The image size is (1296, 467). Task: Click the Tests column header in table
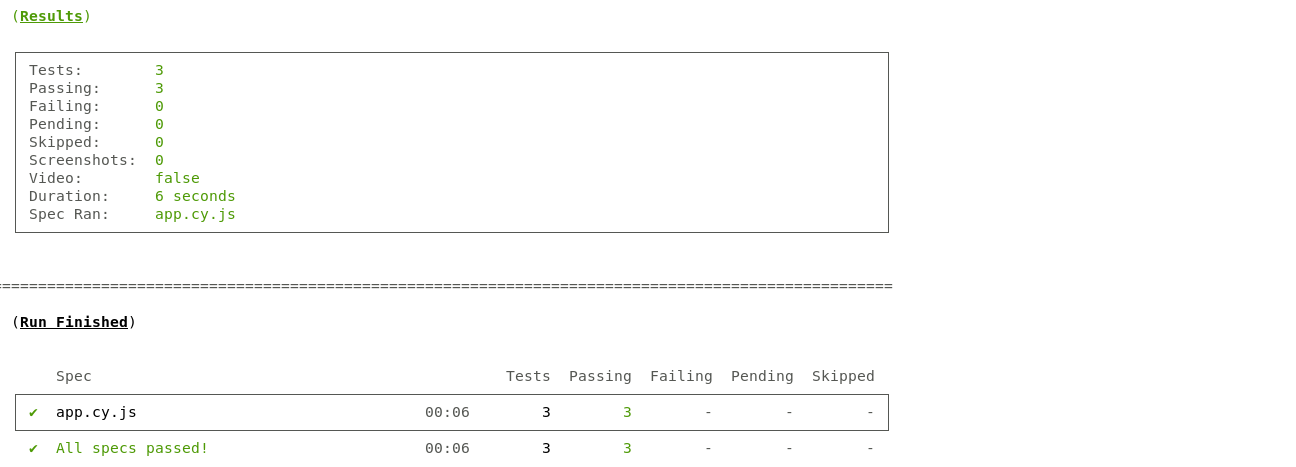pos(528,376)
